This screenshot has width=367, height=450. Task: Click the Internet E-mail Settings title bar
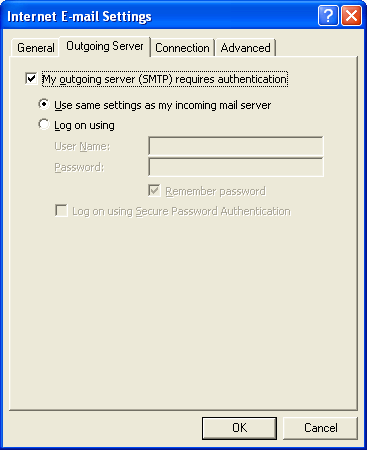point(160,16)
